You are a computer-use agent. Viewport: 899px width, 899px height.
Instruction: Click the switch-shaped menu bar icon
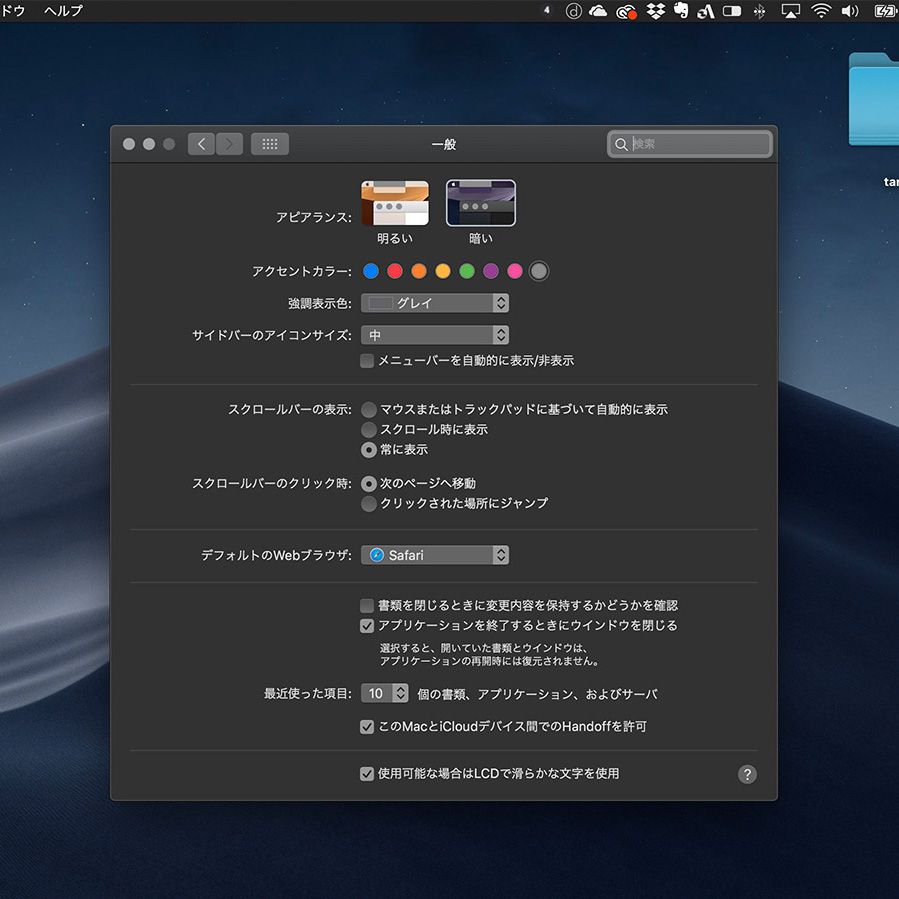pos(732,11)
